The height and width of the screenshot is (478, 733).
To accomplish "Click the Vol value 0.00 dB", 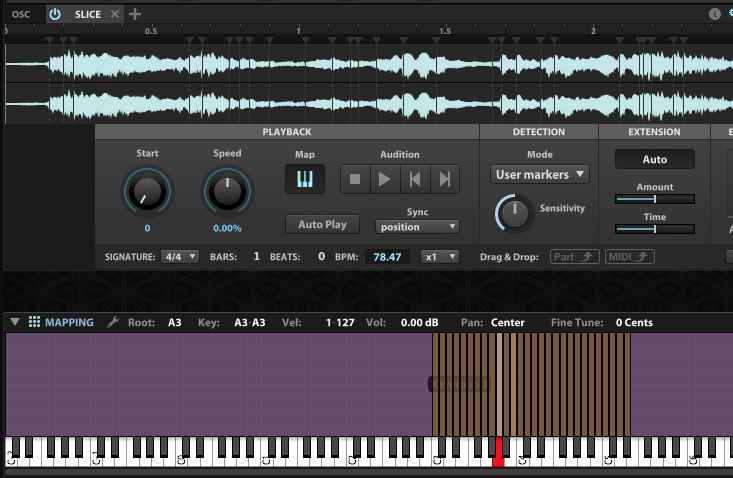I will (x=419, y=322).
